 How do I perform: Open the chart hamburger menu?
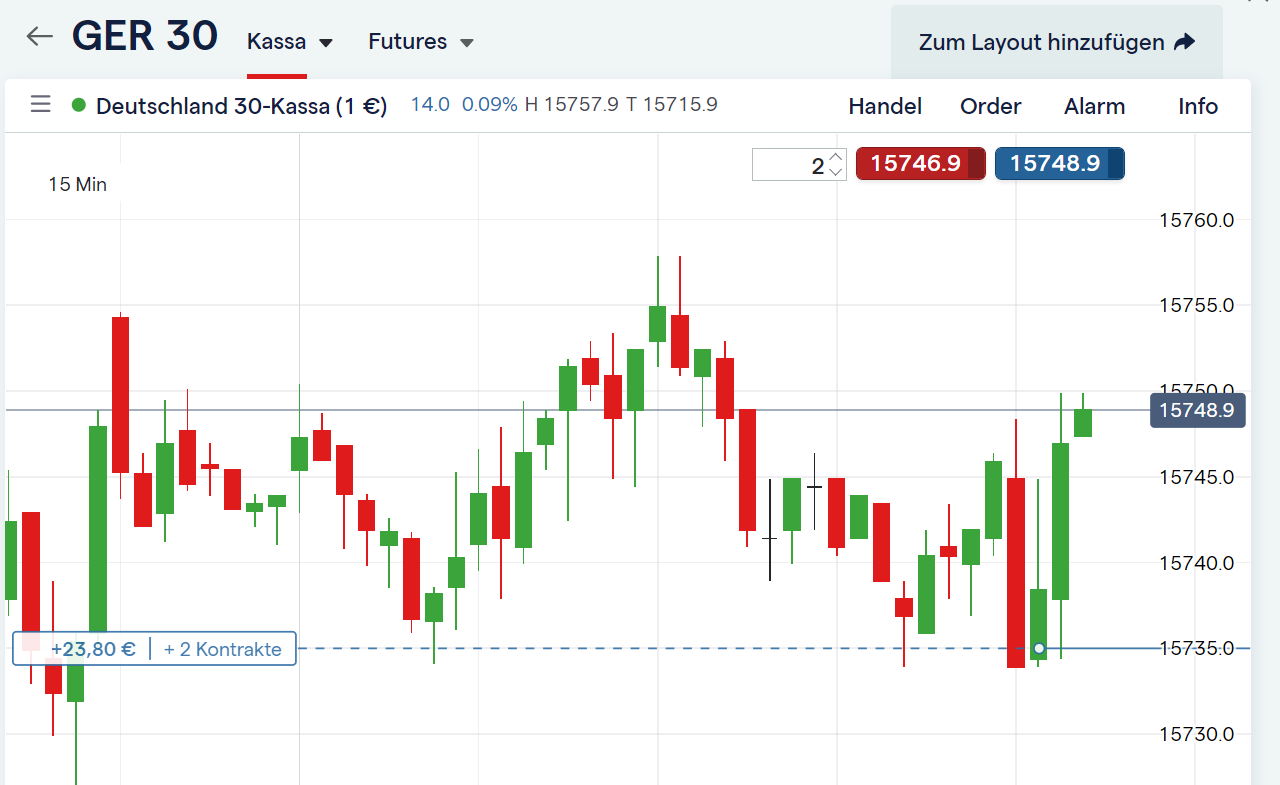pyautogui.click(x=40, y=104)
